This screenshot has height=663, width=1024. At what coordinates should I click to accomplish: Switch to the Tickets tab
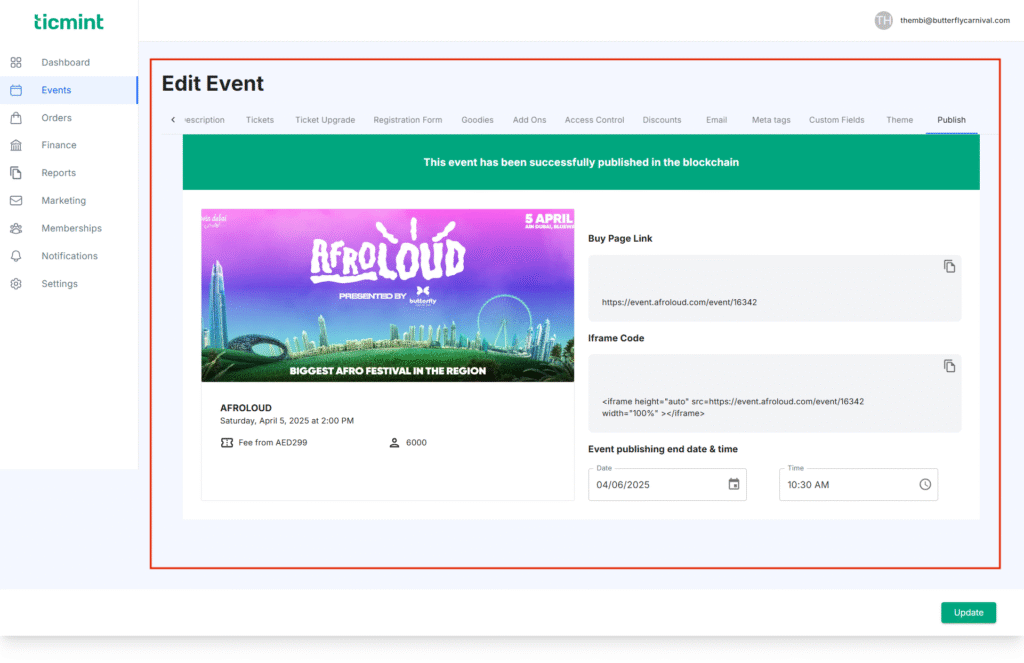pos(260,120)
